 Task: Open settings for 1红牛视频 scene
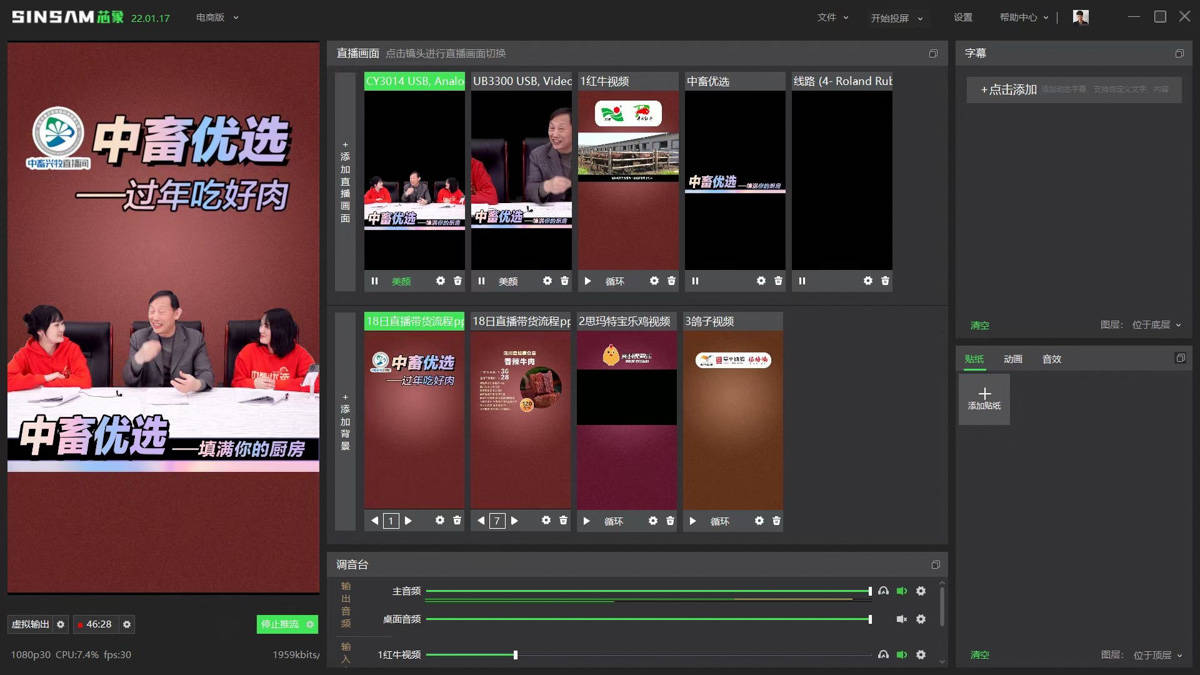click(654, 281)
